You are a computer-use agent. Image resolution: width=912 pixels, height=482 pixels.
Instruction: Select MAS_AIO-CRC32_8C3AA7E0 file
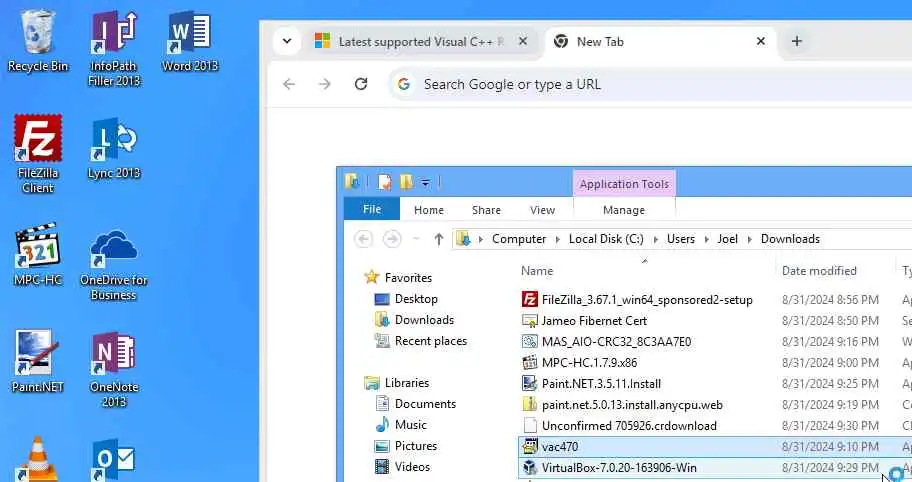point(616,342)
